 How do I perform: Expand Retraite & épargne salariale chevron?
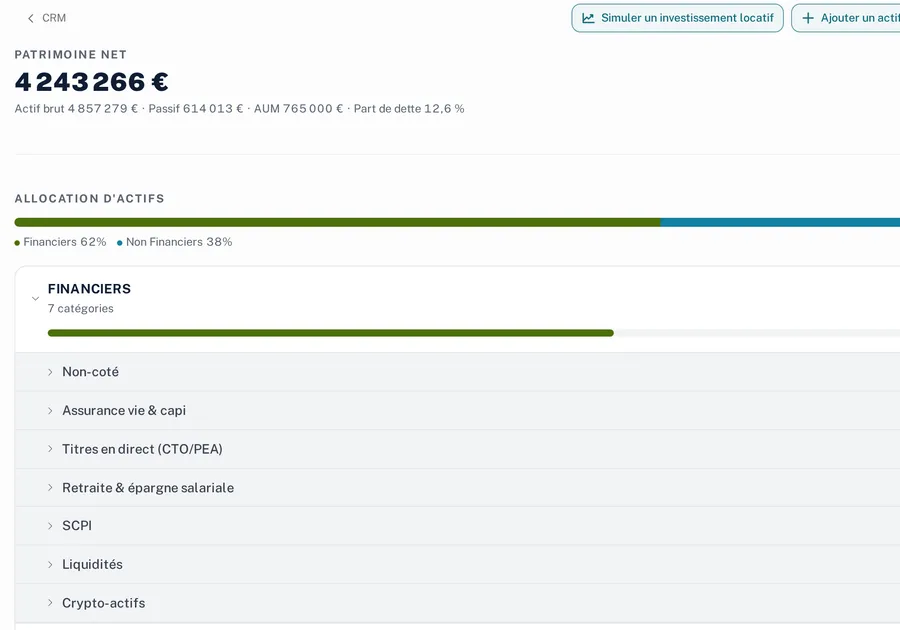click(x=50, y=488)
